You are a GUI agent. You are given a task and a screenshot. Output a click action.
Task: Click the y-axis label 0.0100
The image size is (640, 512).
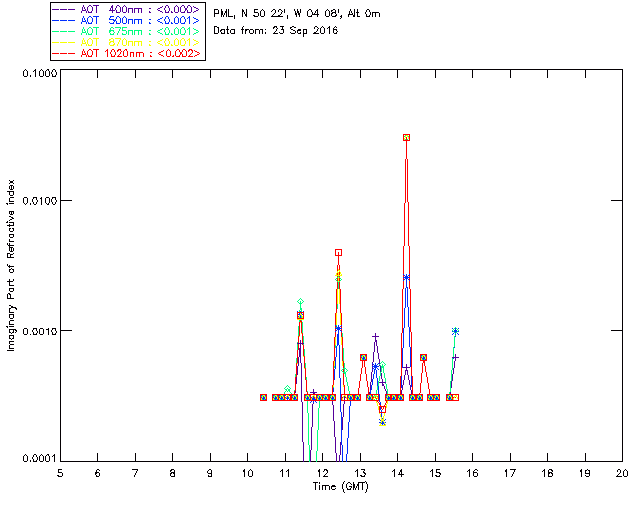tap(39, 201)
